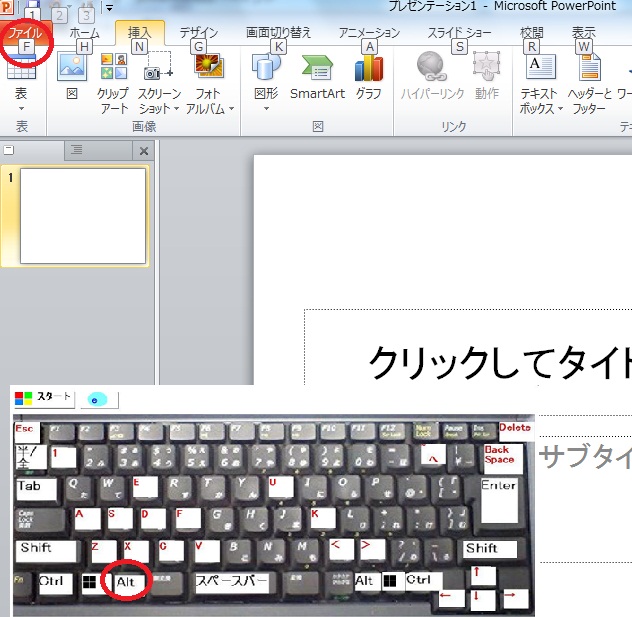632x617 pixels.
Task: Click the blue circle button beside スタート
Action: (x=99, y=400)
